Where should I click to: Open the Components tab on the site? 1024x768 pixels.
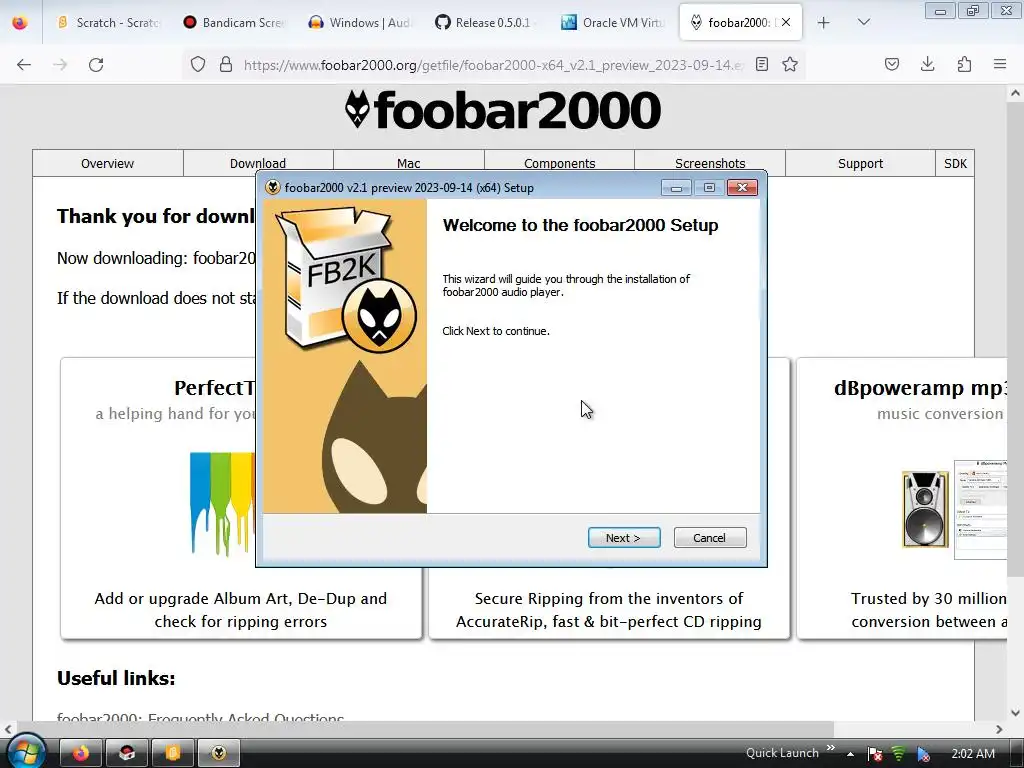[x=559, y=163]
